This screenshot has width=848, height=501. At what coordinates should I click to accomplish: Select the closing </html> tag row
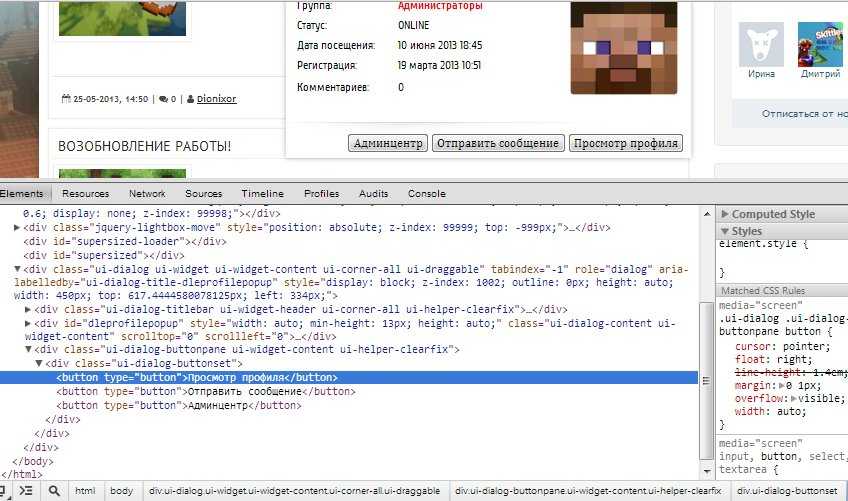point(22,474)
